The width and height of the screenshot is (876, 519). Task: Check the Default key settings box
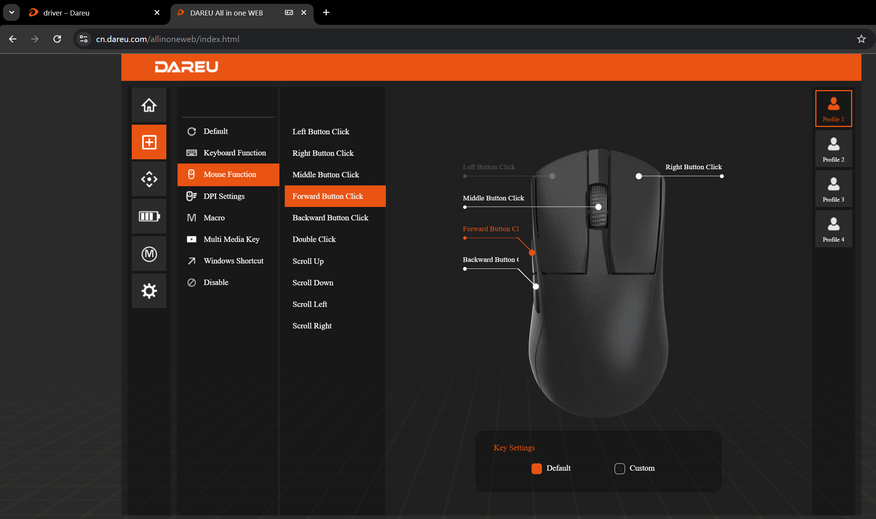pyautogui.click(x=536, y=468)
